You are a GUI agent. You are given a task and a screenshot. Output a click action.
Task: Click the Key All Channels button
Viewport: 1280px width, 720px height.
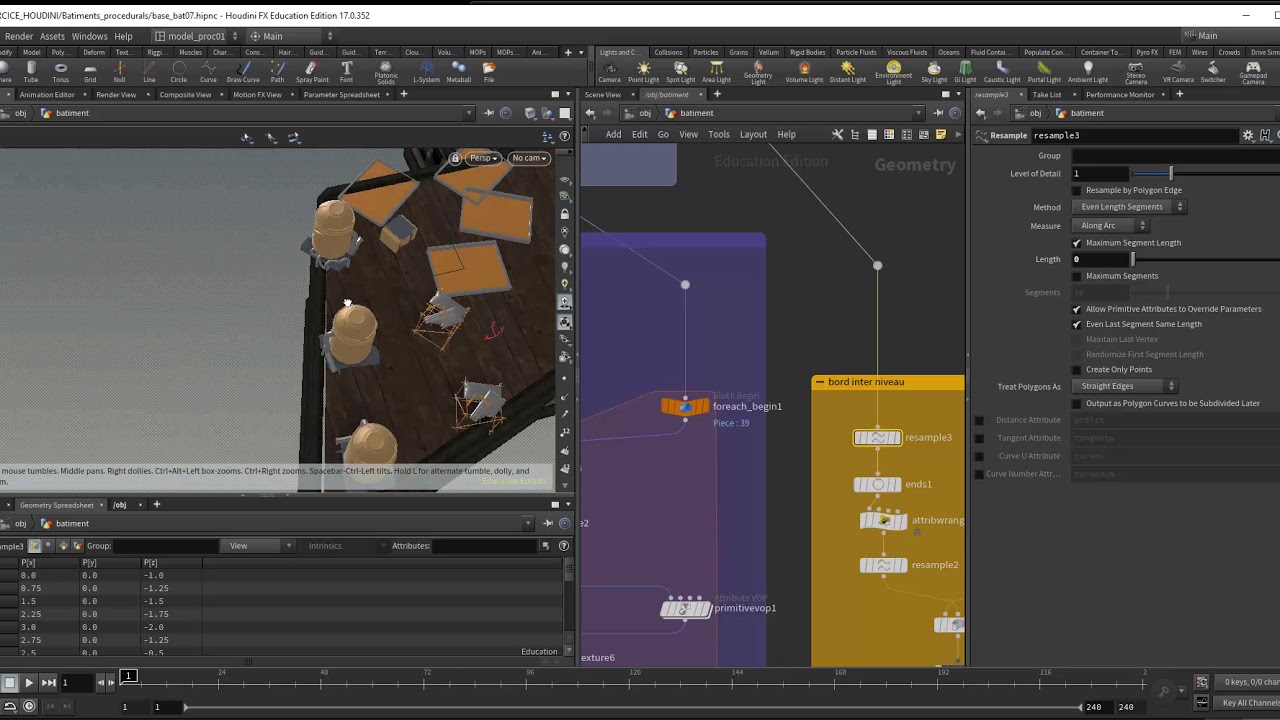(x=1250, y=703)
